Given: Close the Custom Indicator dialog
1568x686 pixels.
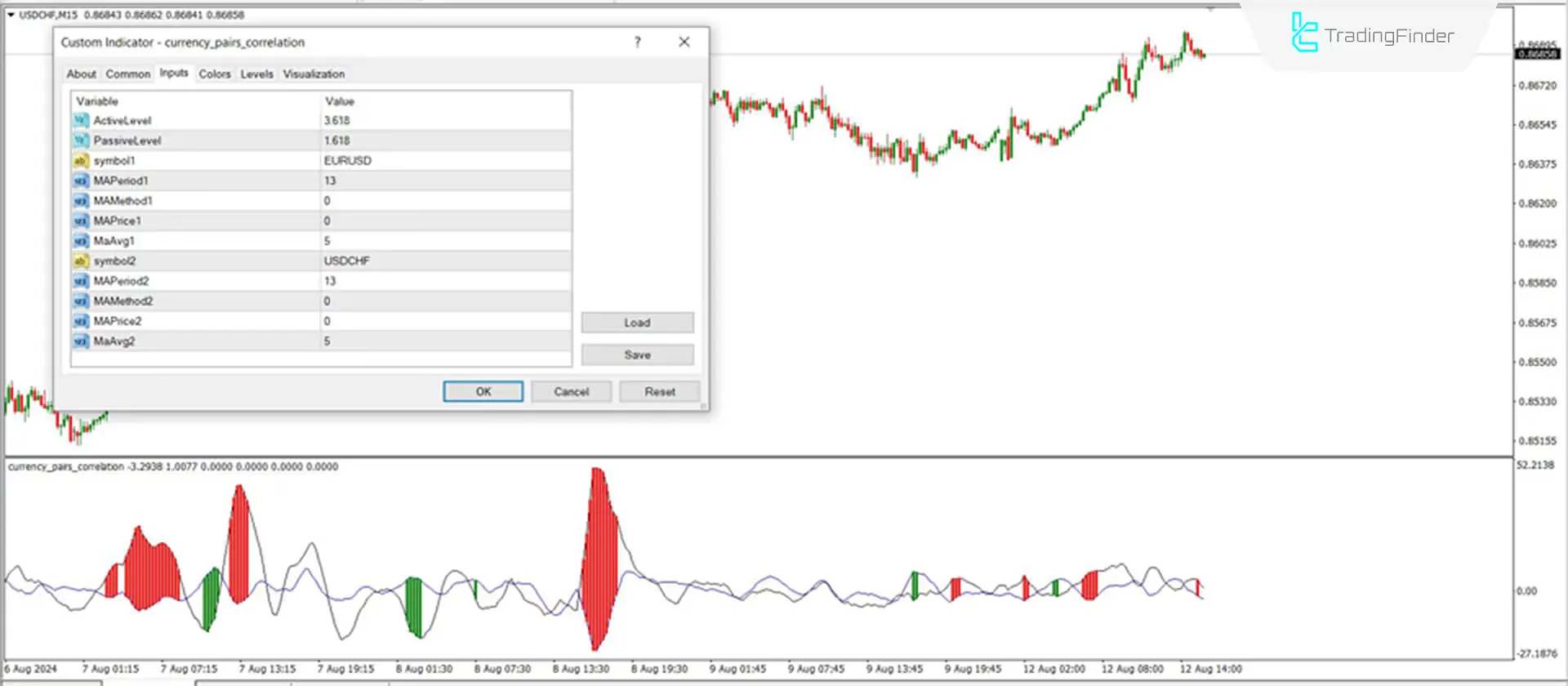Looking at the screenshot, I should (684, 42).
